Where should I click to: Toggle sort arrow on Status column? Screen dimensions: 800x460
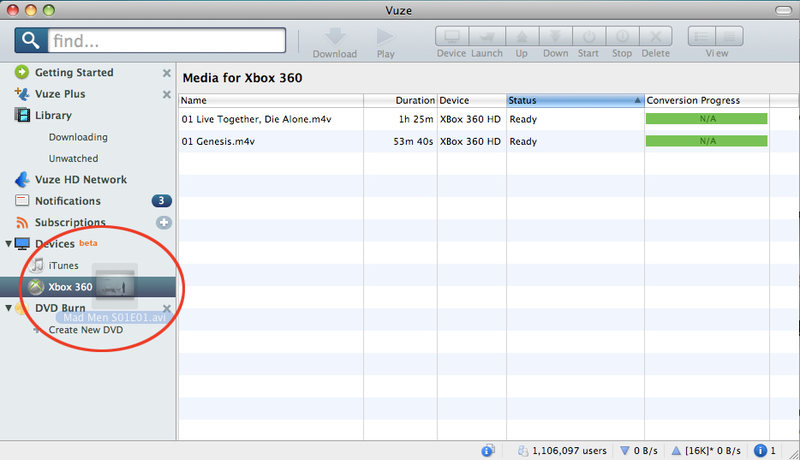coord(637,100)
